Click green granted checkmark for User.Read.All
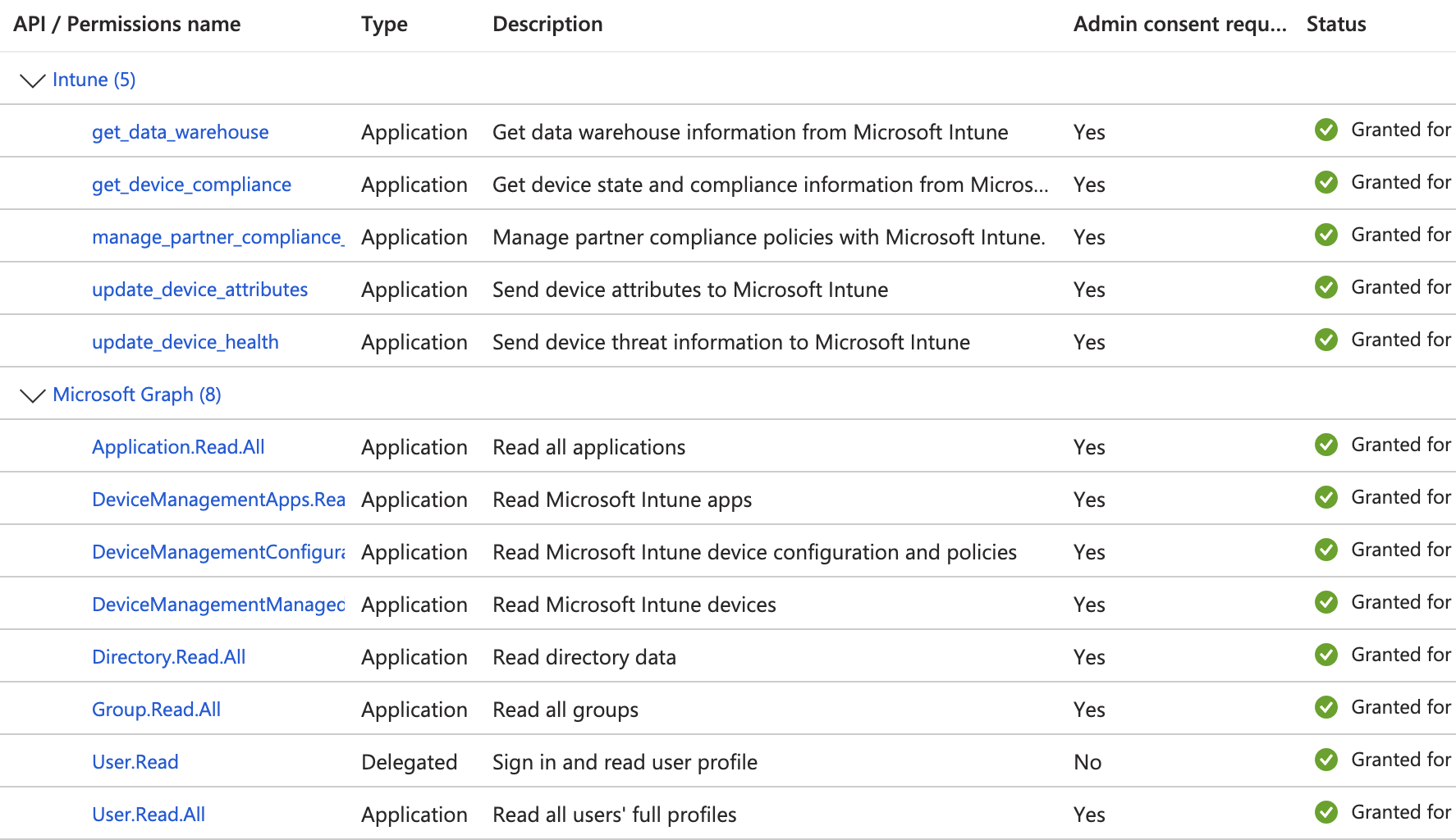The height and width of the screenshot is (840, 1456). [x=1326, y=812]
